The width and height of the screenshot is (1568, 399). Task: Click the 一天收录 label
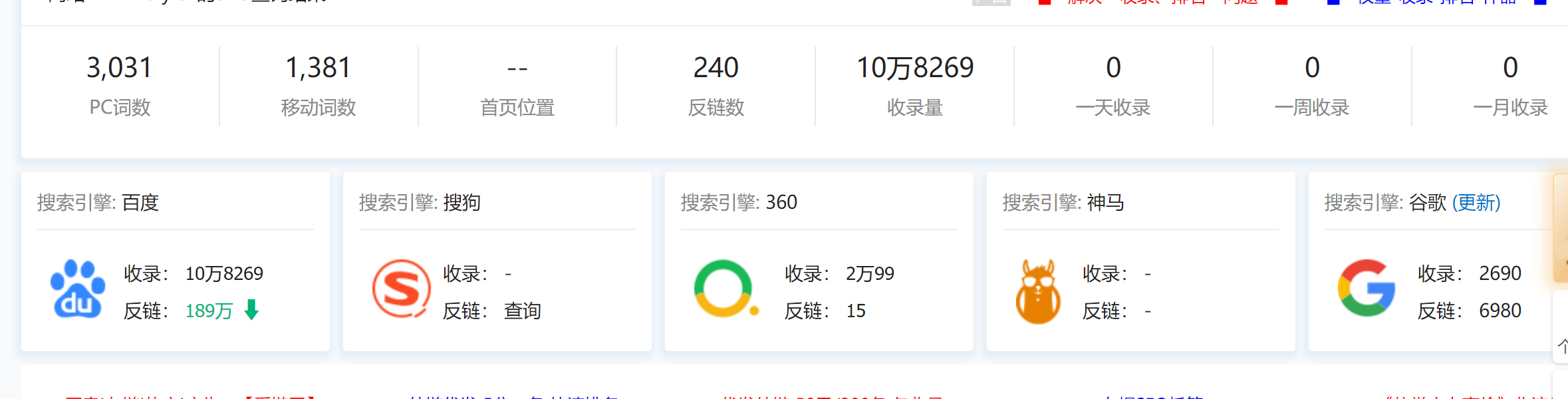pyautogui.click(x=1113, y=107)
